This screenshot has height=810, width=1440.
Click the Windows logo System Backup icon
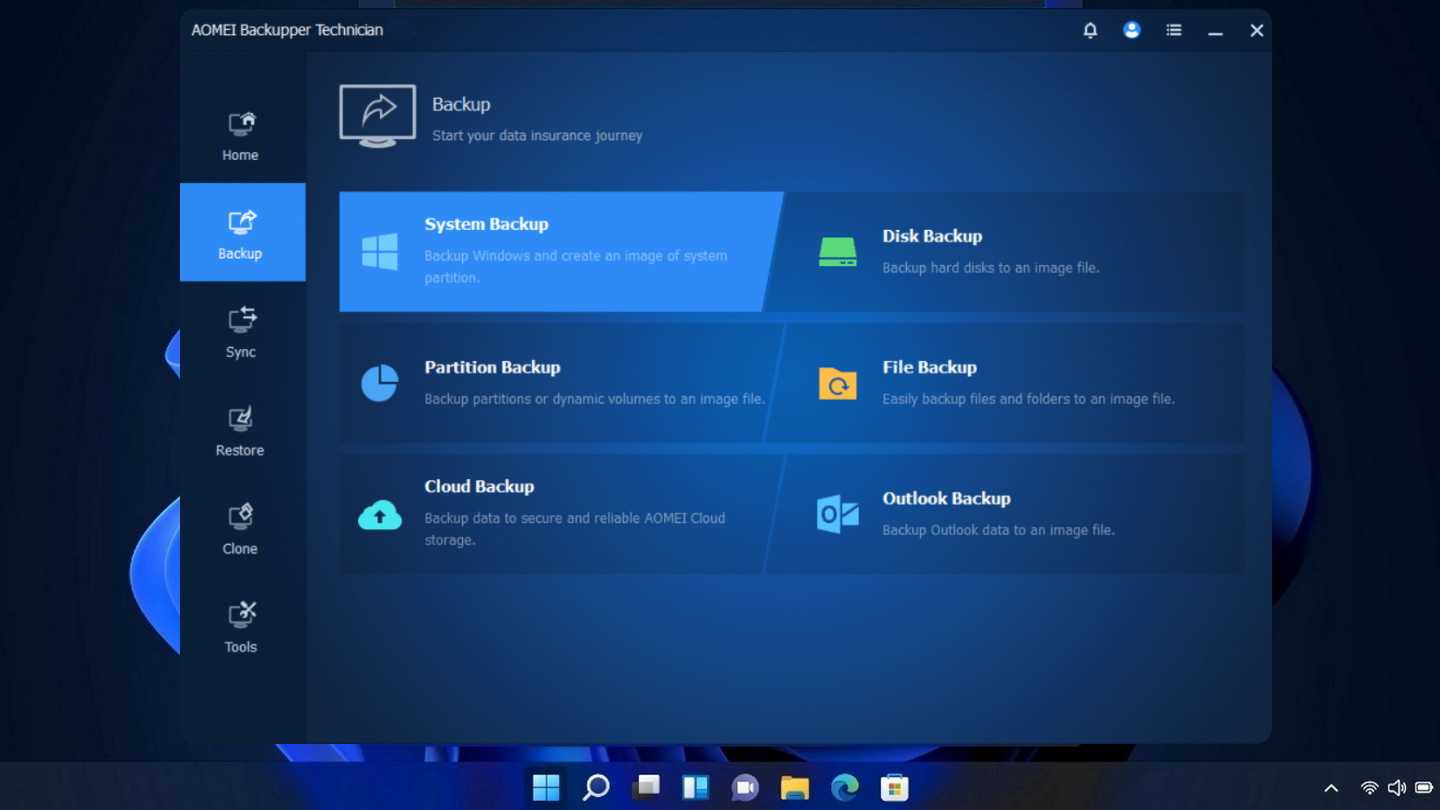coord(380,252)
